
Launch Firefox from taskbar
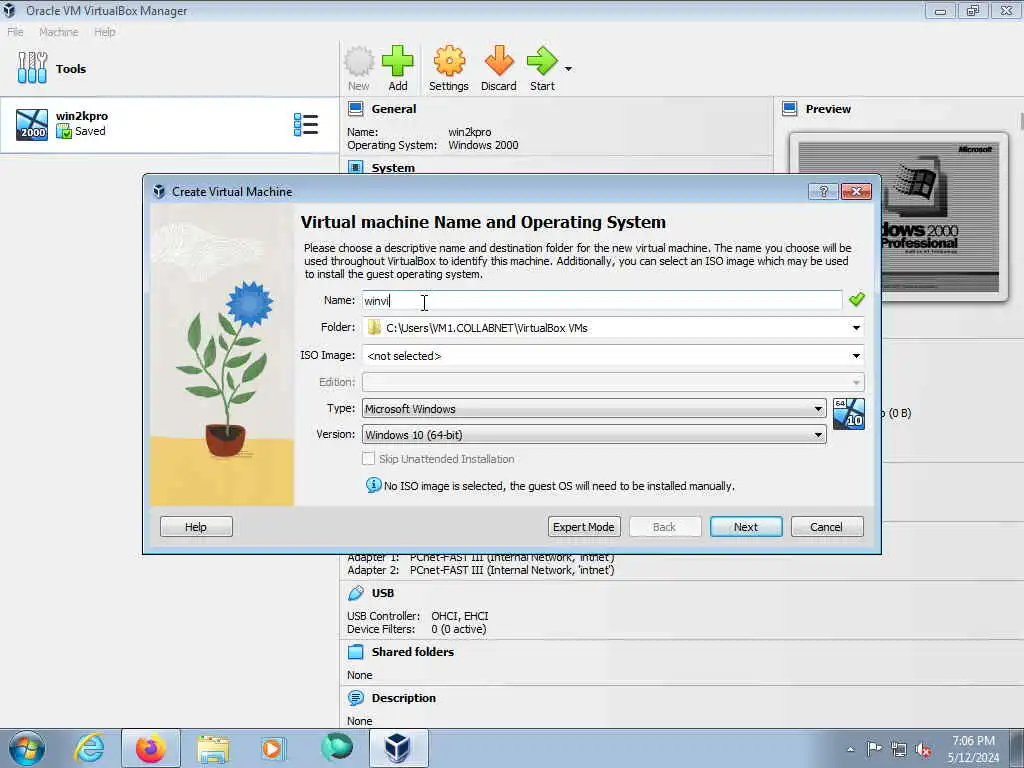coord(151,748)
